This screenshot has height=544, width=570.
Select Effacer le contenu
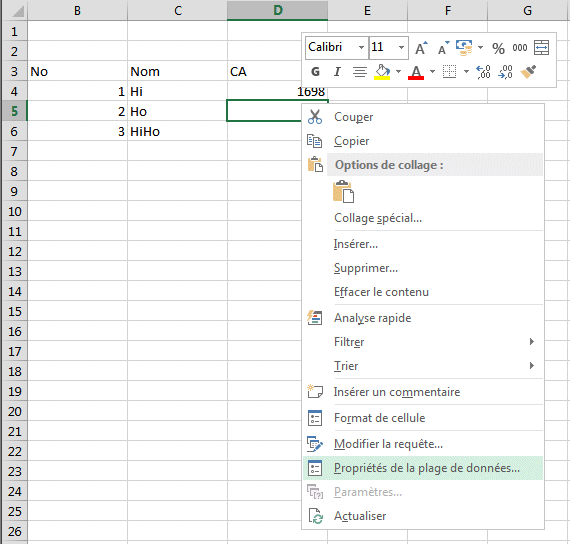point(423,292)
